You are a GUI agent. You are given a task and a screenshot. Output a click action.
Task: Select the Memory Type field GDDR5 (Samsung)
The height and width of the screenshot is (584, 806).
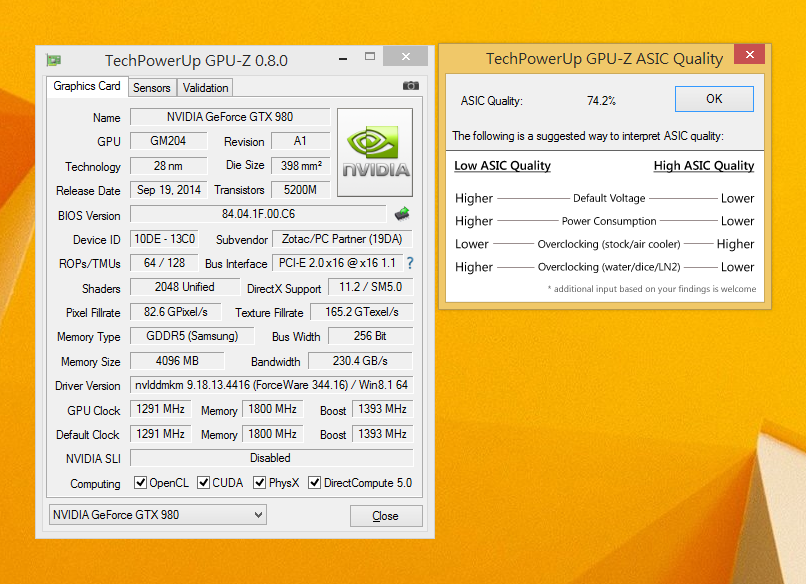tap(192, 336)
